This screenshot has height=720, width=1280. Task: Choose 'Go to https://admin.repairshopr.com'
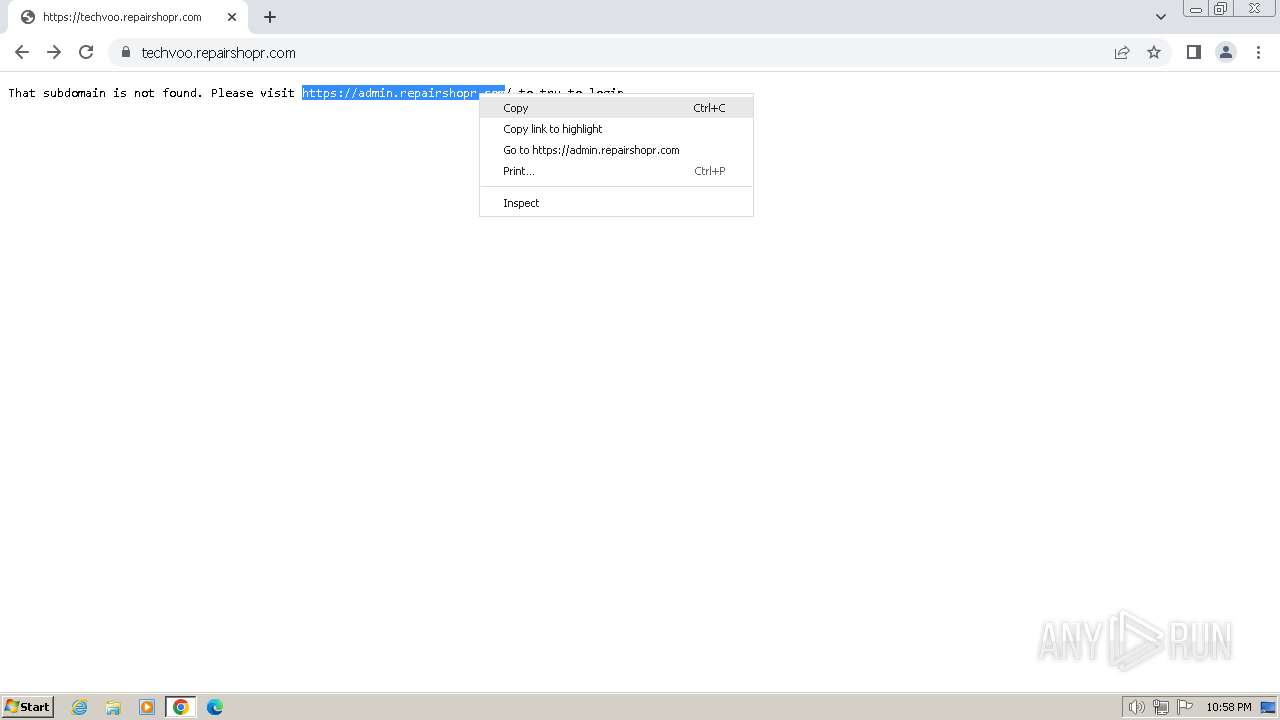click(x=616, y=150)
